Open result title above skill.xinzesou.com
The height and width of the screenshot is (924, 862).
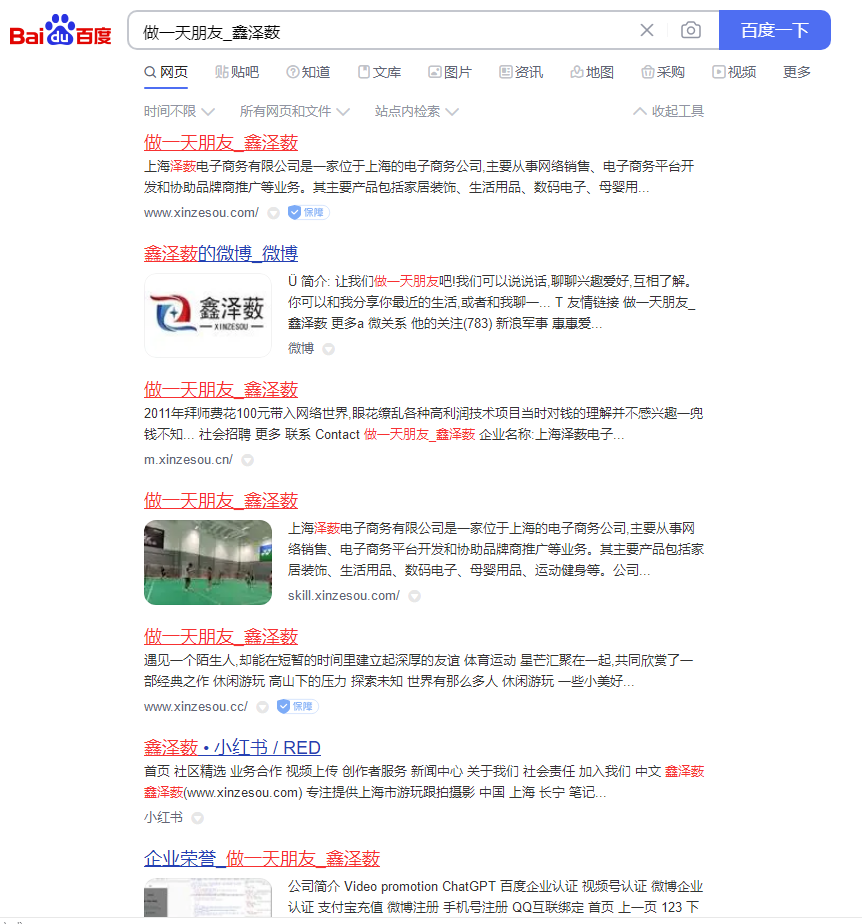(221, 501)
